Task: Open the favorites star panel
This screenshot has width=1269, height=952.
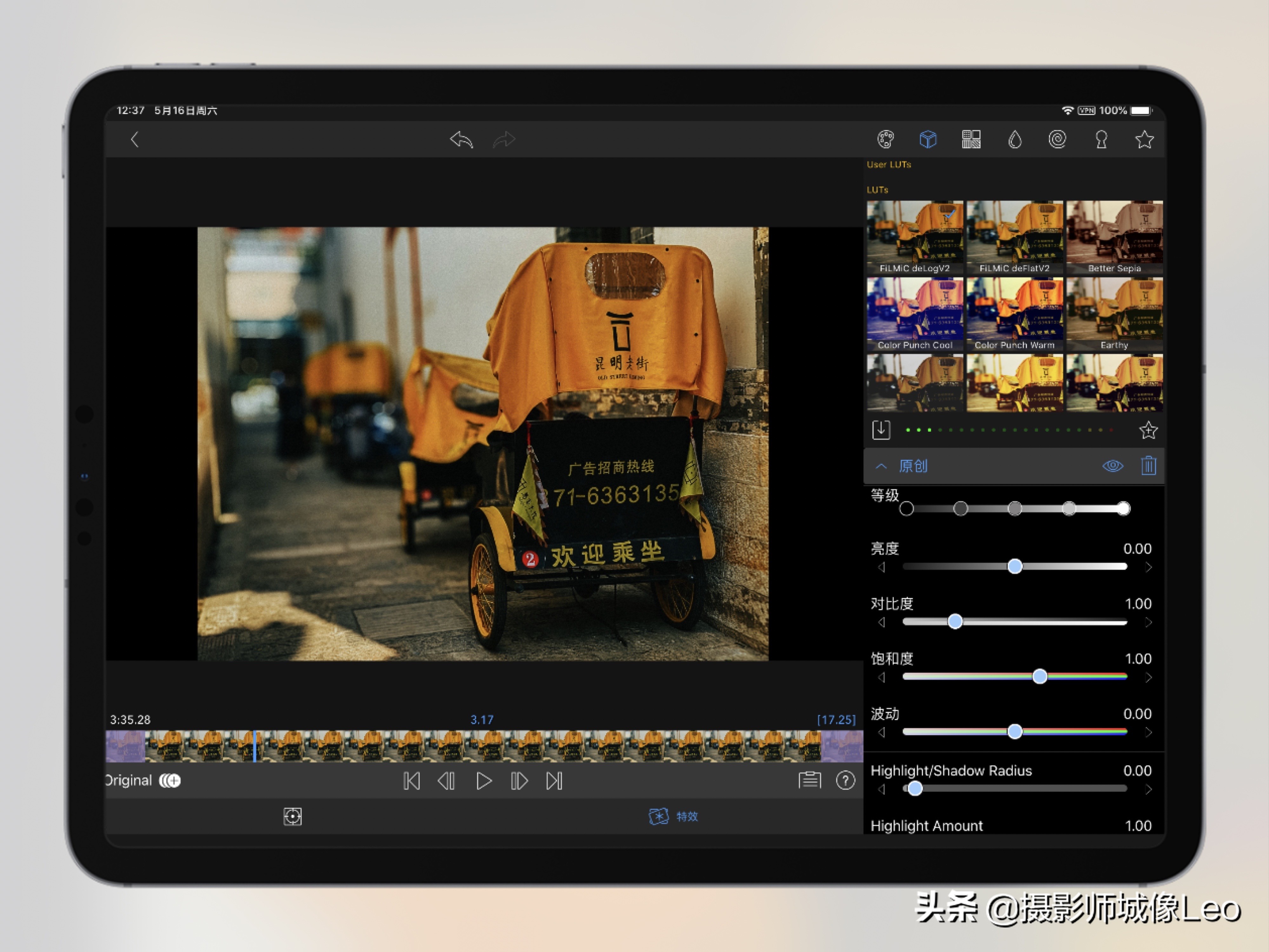Action: [x=1145, y=139]
